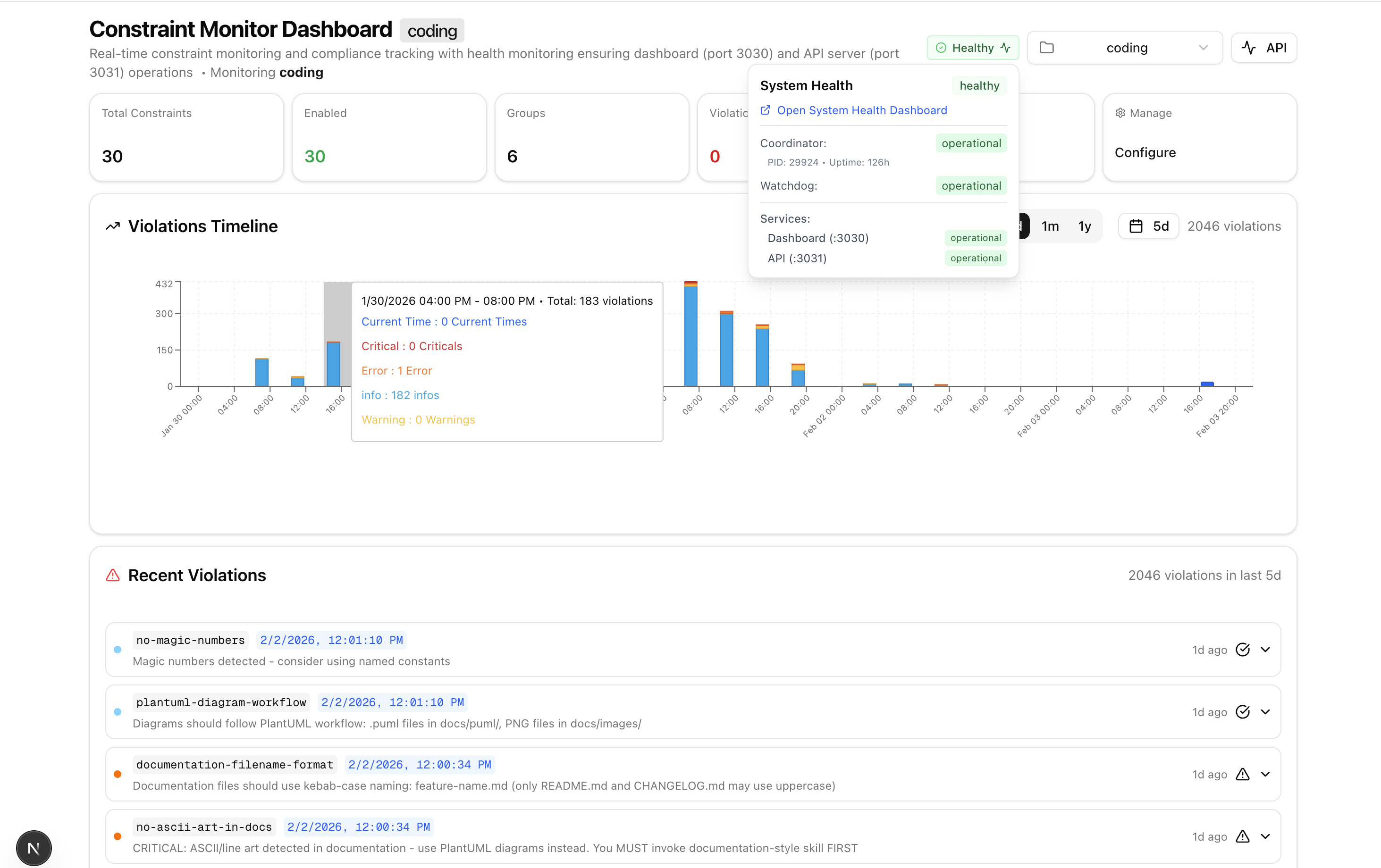
Task: Click orange severity dot on no-ascii-art-in-docs row
Action: click(x=118, y=836)
